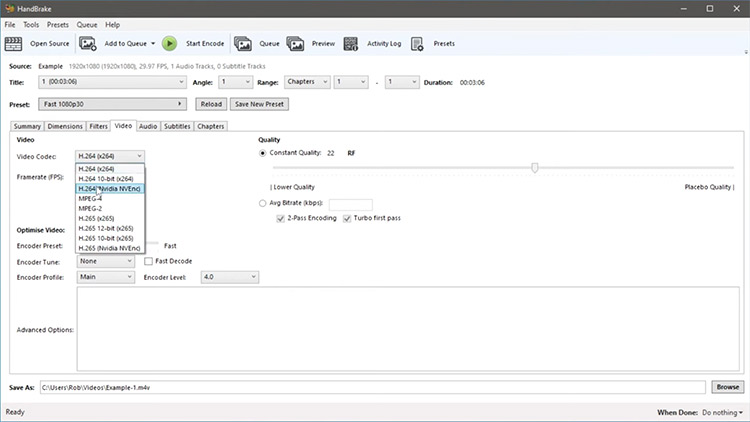Open the Fast 1080p30 preset selector
This screenshot has height=422, width=750.
pos(112,104)
